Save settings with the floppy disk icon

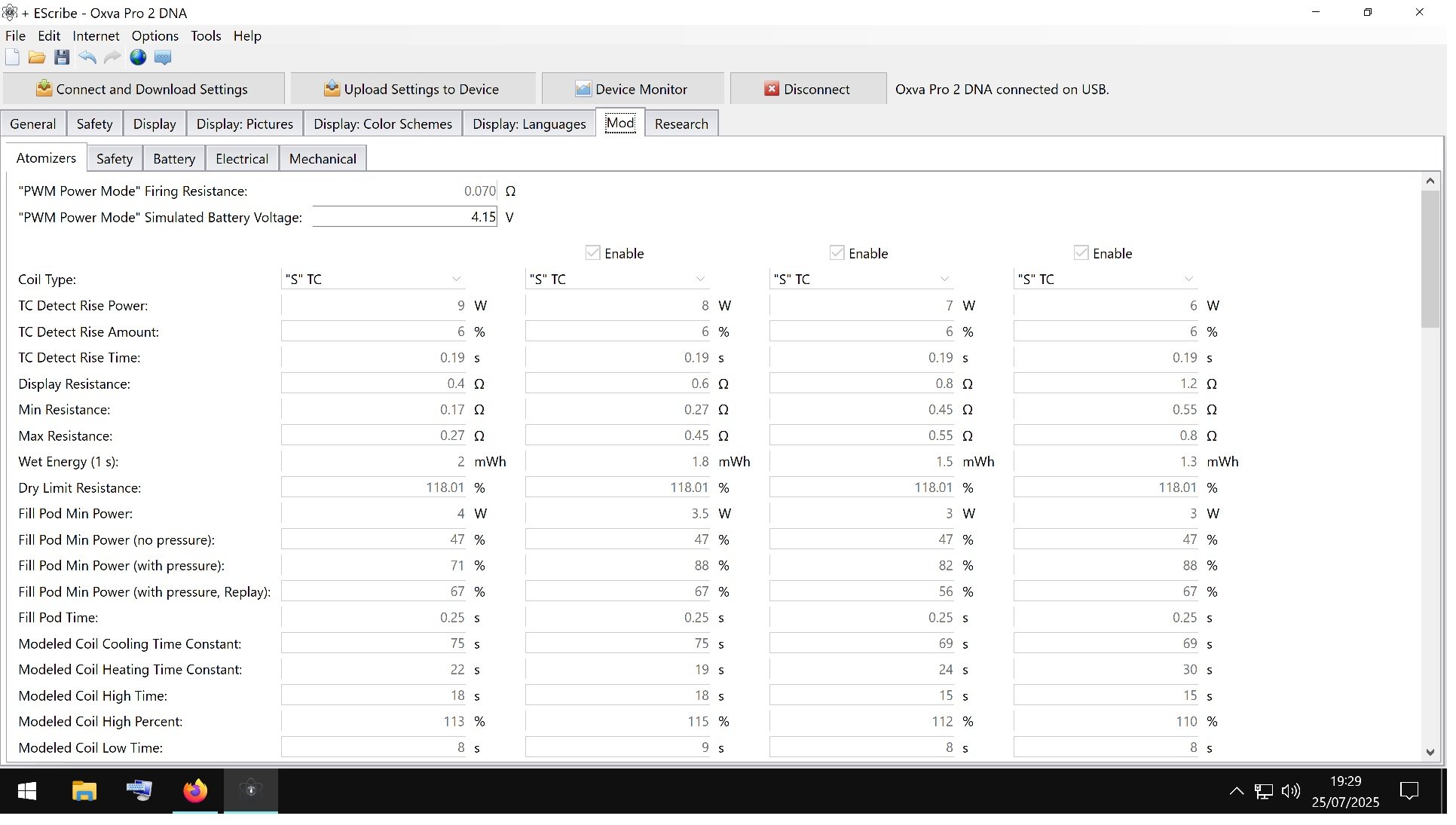pos(62,57)
